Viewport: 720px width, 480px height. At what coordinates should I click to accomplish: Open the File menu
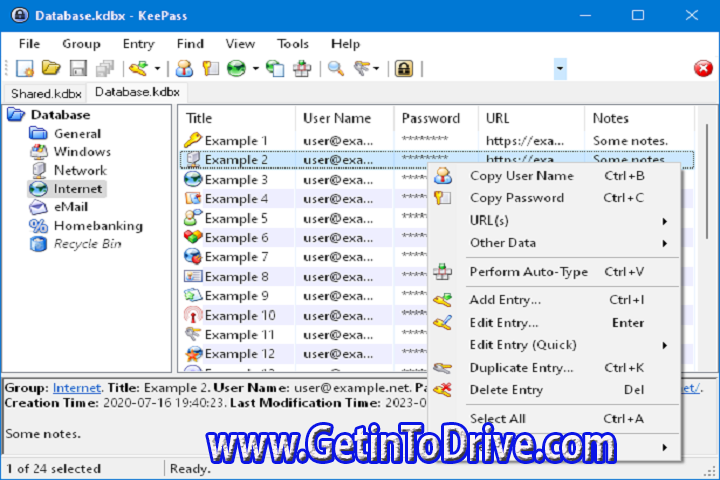pyautogui.click(x=29, y=44)
